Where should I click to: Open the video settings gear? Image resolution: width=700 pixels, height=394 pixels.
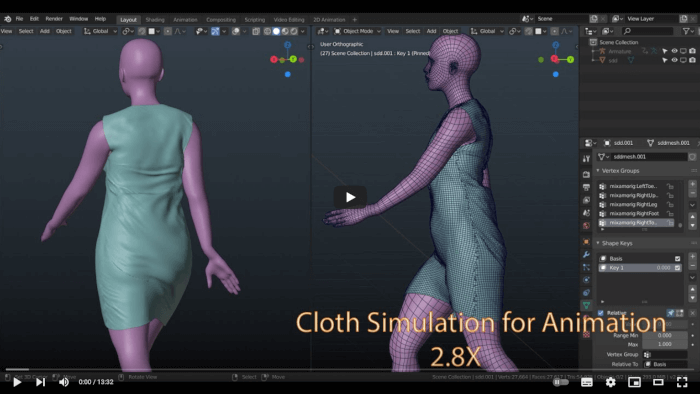pyautogui.click(x=610, y=382)
